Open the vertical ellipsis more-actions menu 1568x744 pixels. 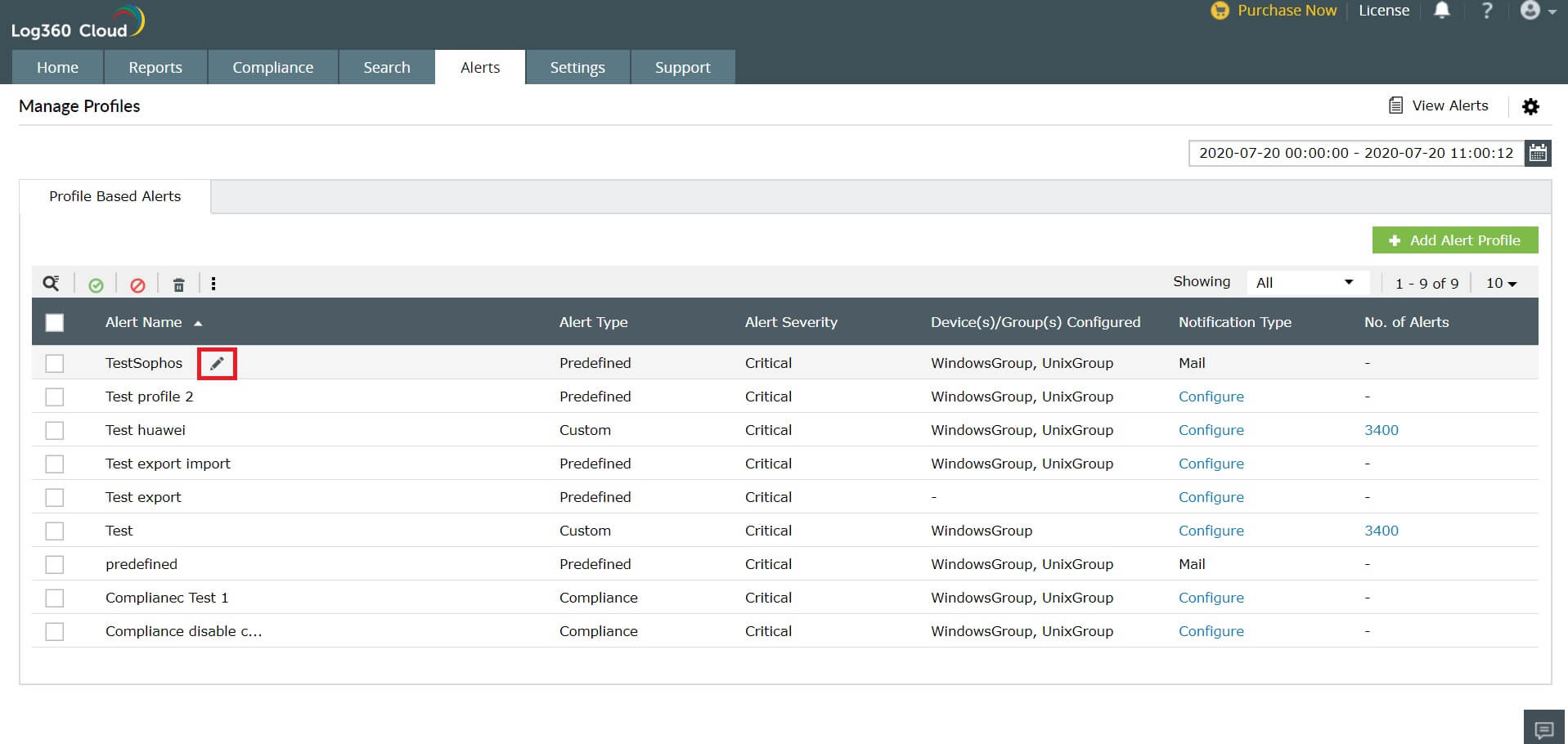tap(213, 284)
